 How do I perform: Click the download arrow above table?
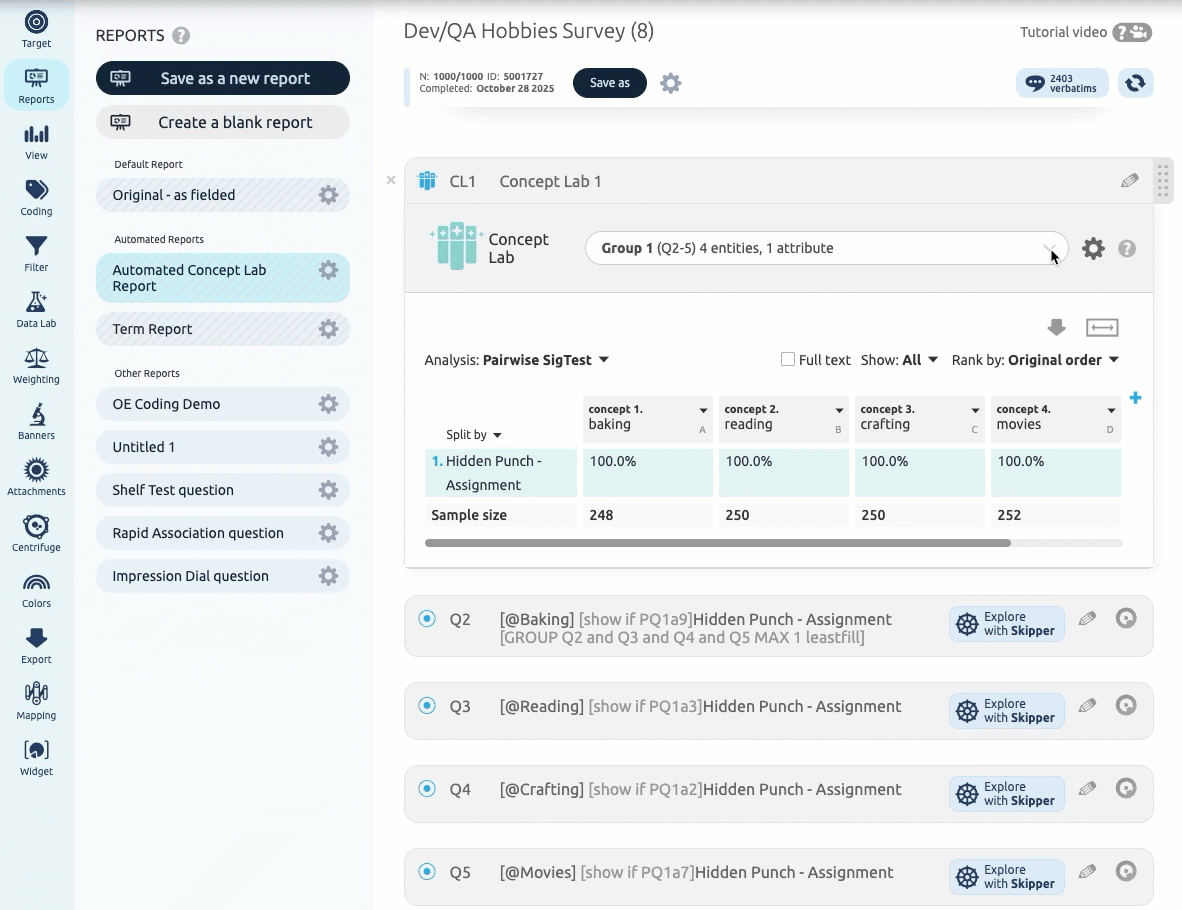coord(1056,328)
